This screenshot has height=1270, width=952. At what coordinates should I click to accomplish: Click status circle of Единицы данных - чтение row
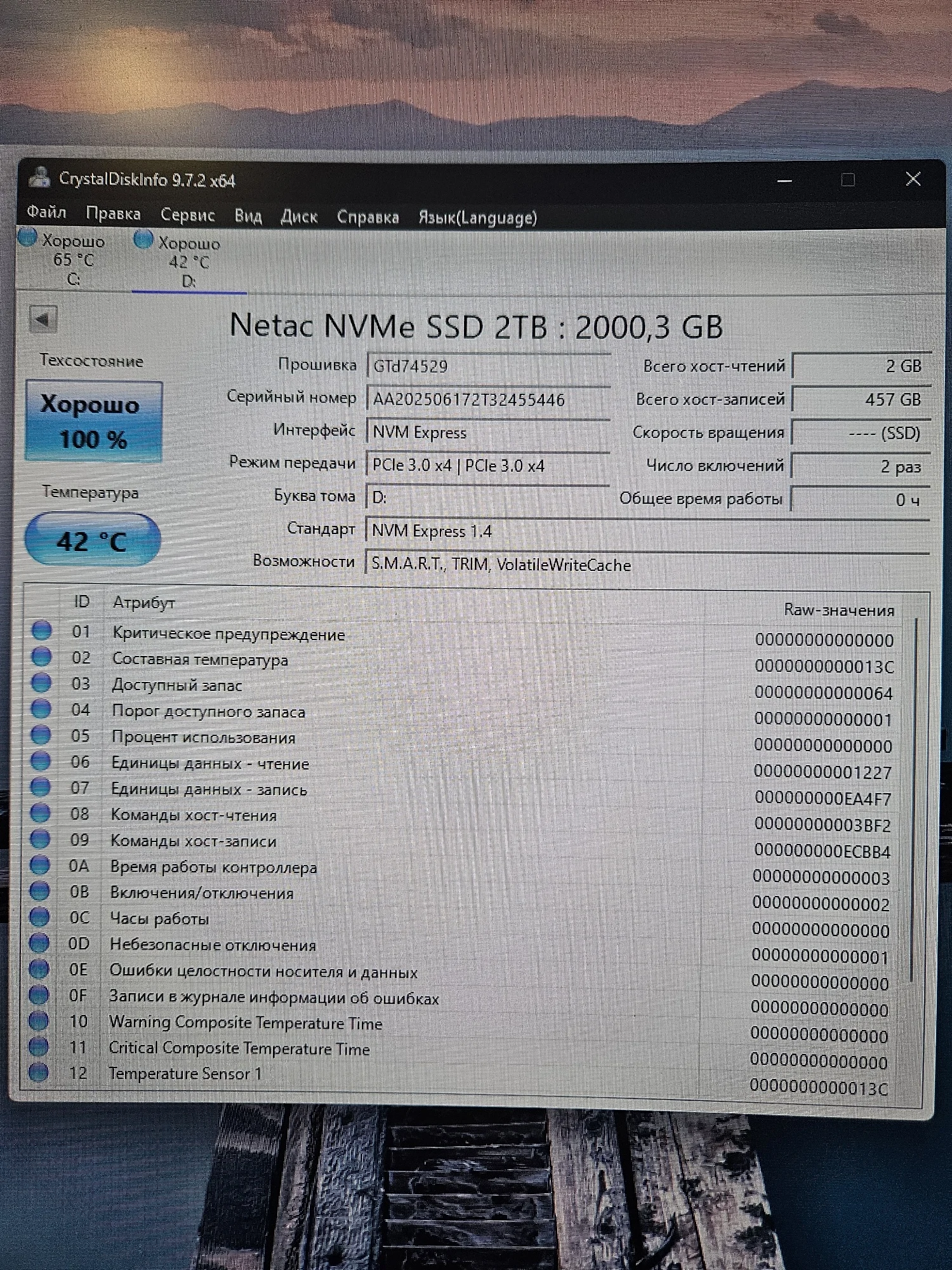point(41,761)
